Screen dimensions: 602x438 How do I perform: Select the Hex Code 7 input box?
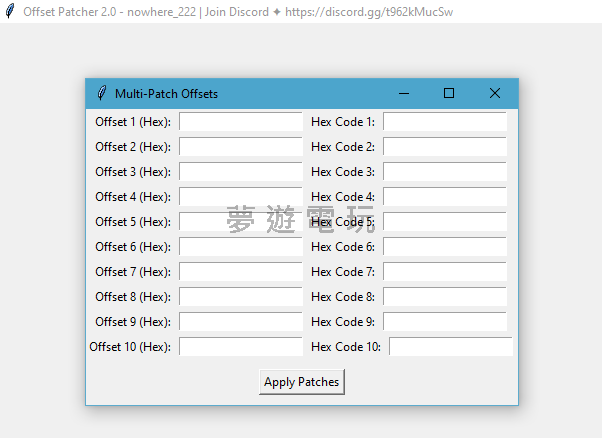444,272
